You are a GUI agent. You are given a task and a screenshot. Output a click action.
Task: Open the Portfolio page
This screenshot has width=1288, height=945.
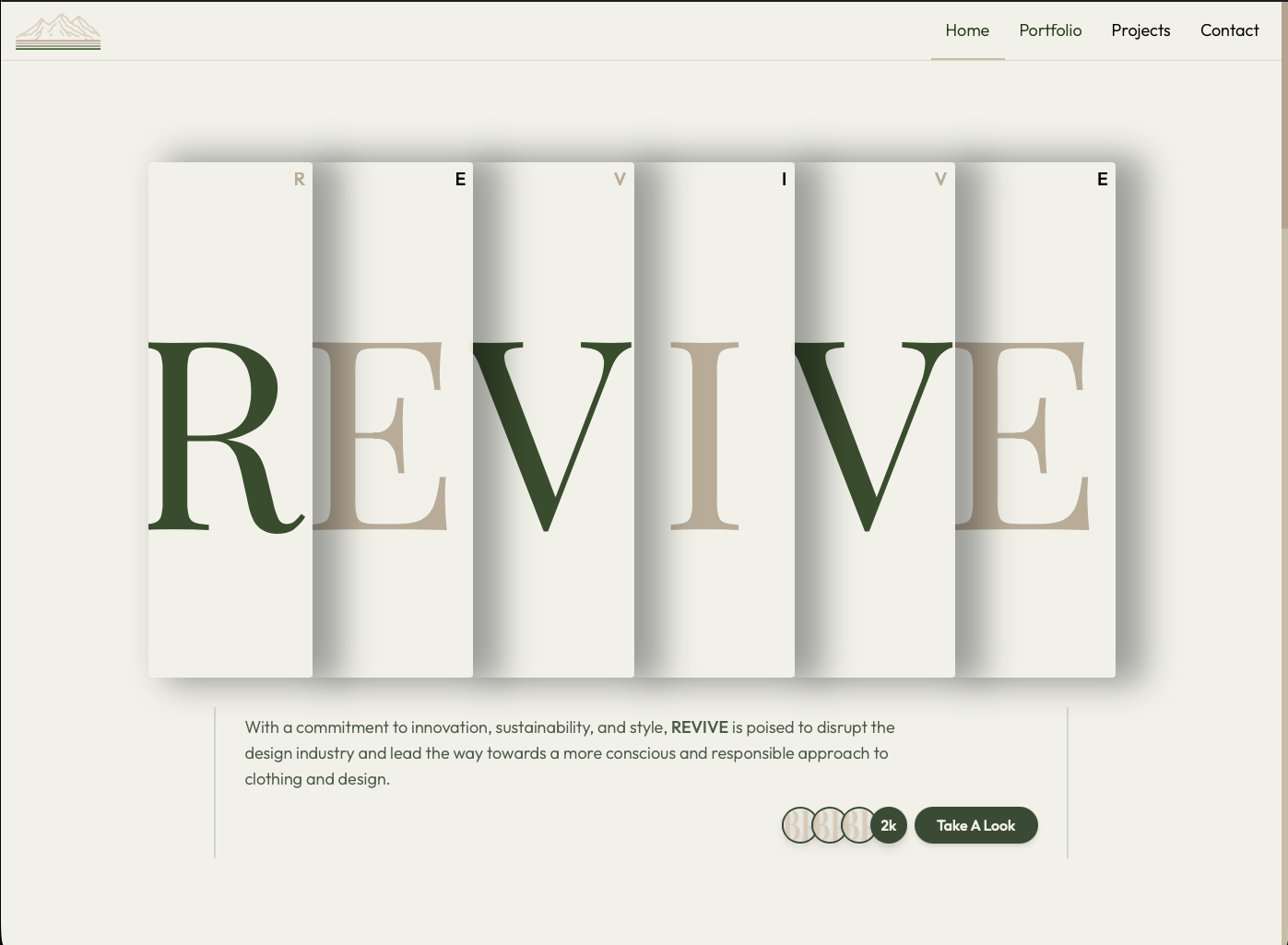tap(1050, 30)
